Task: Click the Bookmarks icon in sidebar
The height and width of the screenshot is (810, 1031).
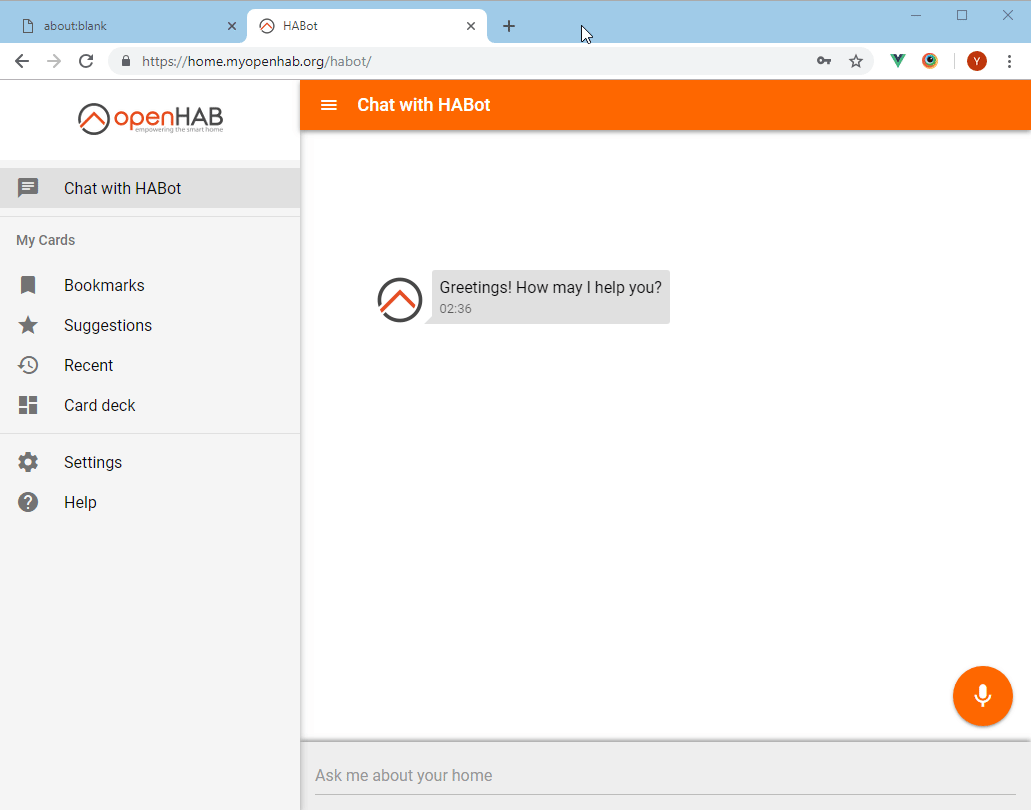Action: [28, 285]
